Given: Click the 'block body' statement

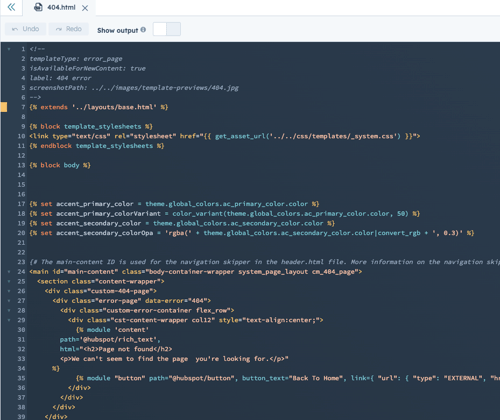Looking at the screenshot, I should coord(60,165).
